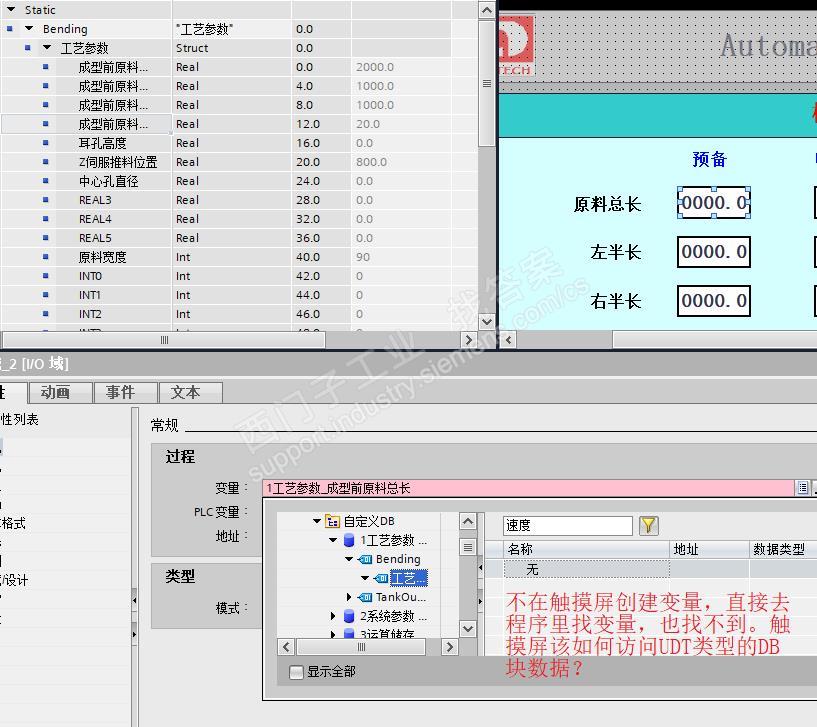This screenshot has width=817, height=727.
Task: Click the blue marker beside REAL3
Action: (x=46, y=200)
